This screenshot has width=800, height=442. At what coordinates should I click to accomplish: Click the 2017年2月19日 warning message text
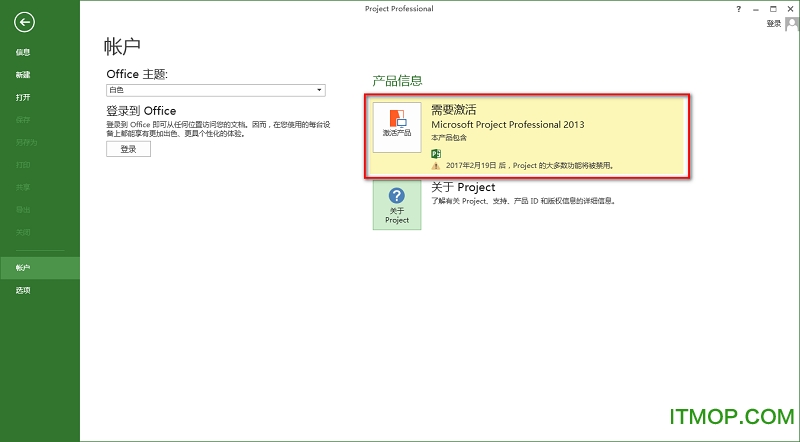pos(530,166)
